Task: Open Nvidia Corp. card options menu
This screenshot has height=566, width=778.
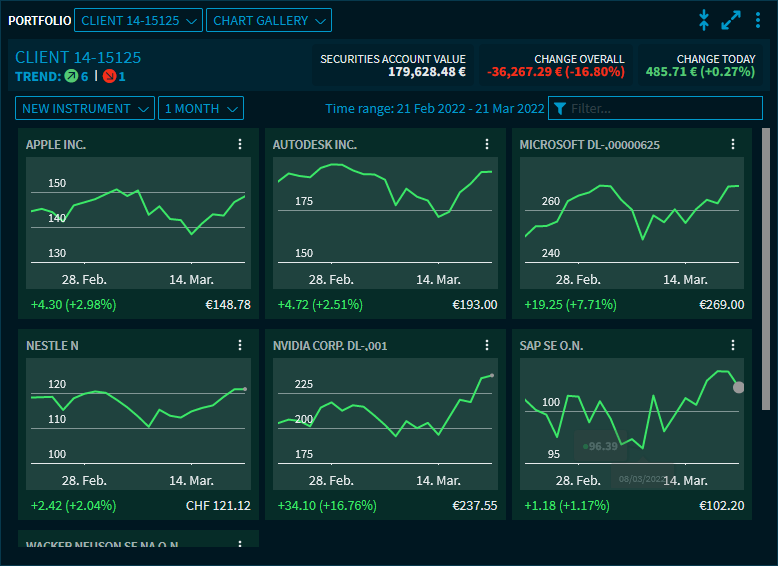Action: [x=487, y=346]
